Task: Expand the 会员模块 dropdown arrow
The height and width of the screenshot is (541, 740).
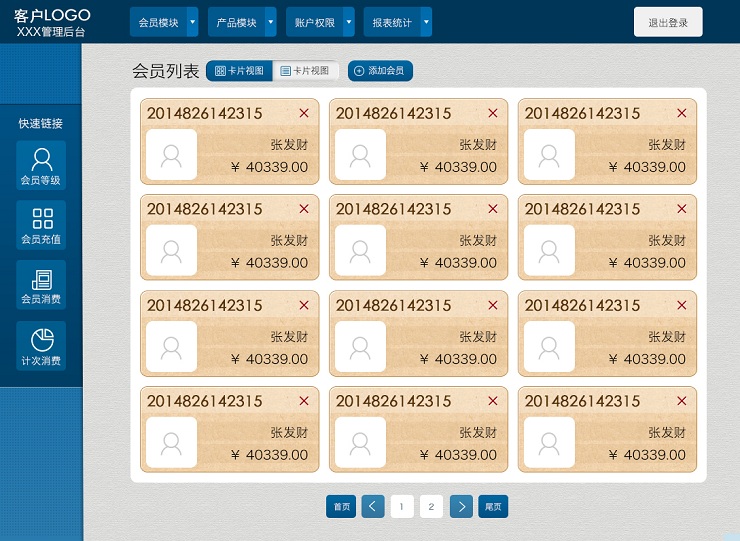Action: [x=193, y=22]
